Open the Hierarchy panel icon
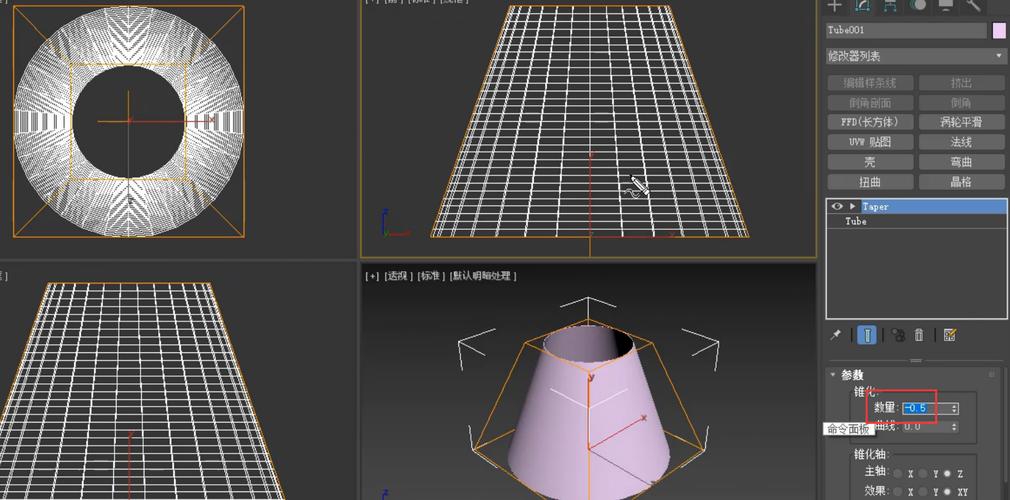The width and height of the screenshot is (1010, 500). pos(890,5)
